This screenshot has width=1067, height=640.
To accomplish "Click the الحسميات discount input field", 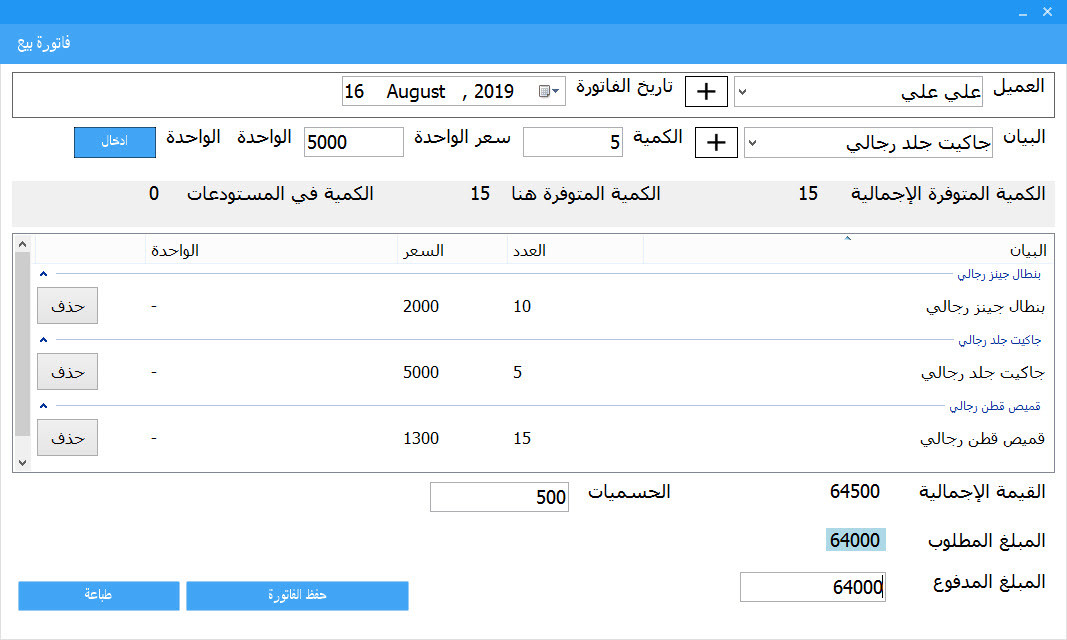I will coord(499,495).
